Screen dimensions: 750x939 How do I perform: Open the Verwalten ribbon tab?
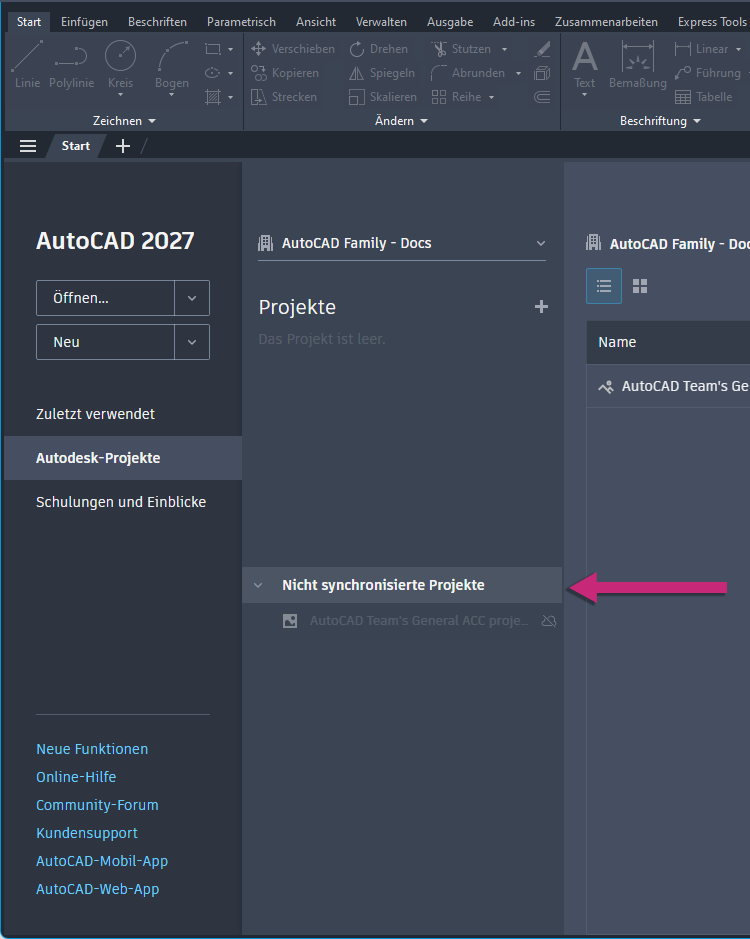(x=381, y=22)
